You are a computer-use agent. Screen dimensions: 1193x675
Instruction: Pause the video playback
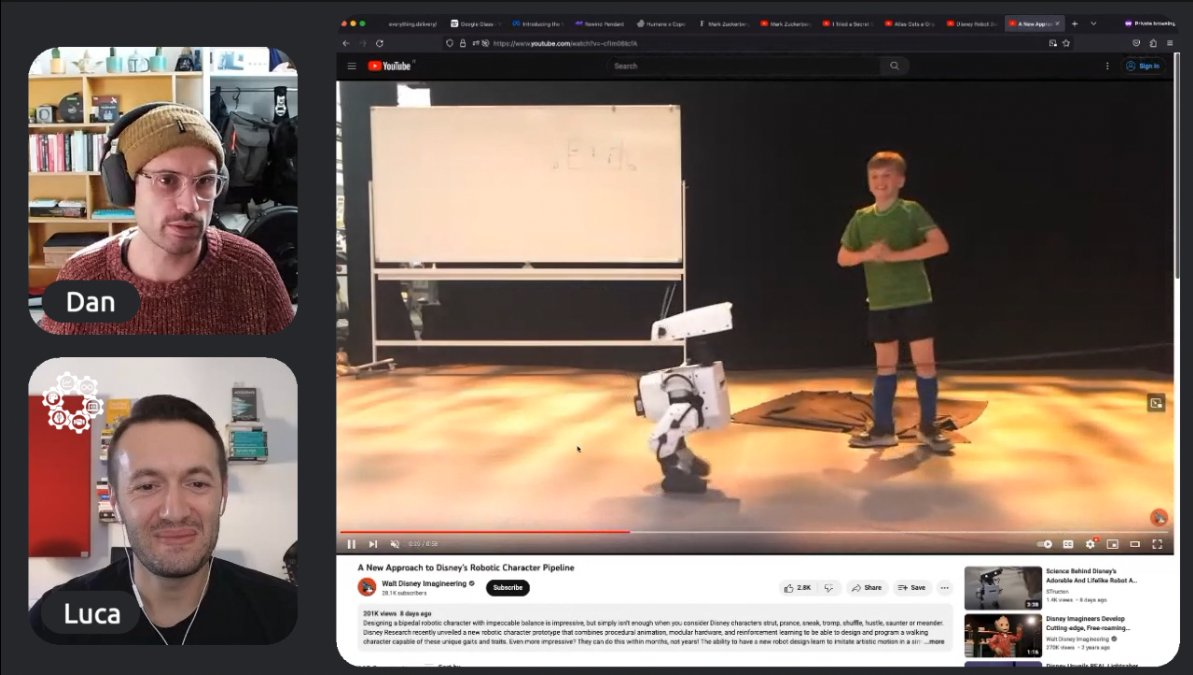351,544
